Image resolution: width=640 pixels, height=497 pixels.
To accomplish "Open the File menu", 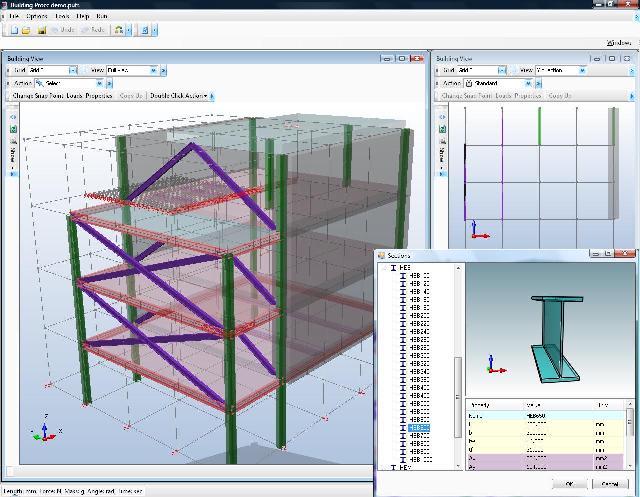I will [14, 17].
